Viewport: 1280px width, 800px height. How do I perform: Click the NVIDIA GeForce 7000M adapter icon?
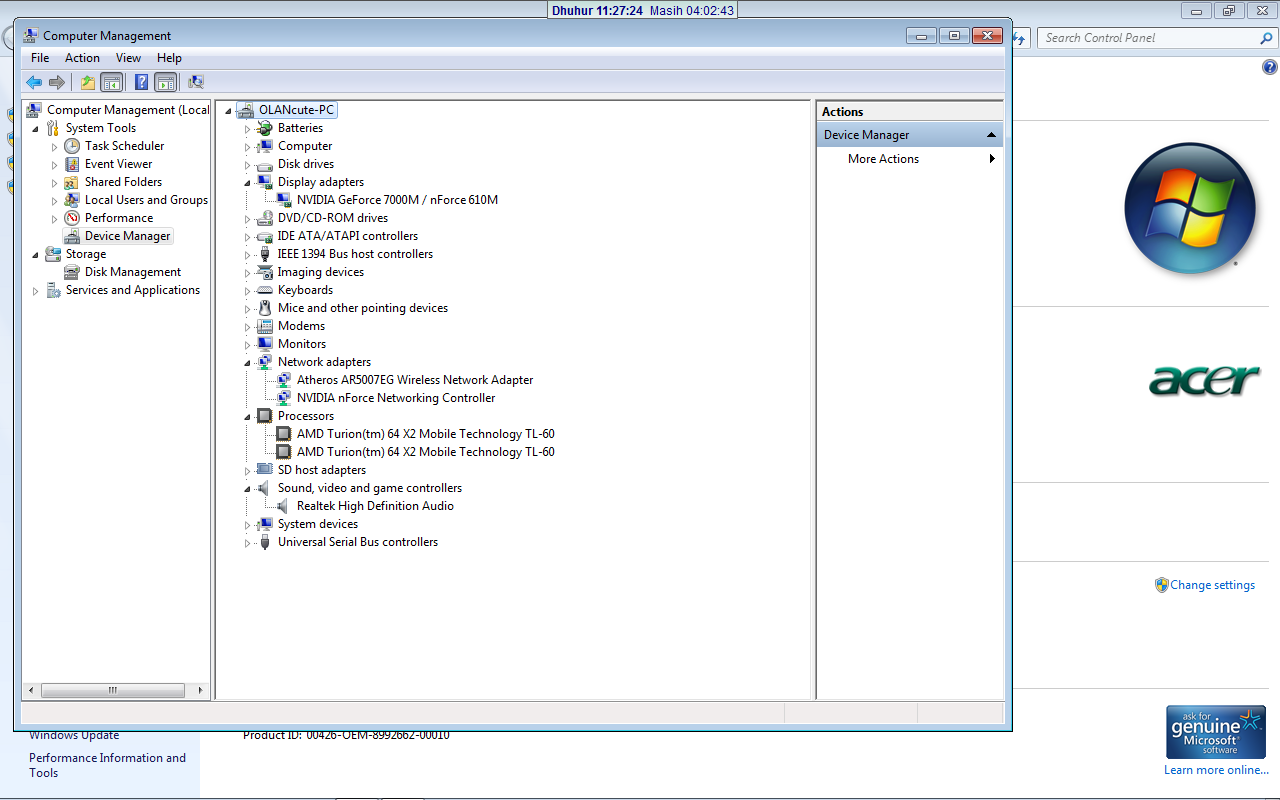pyautogui.click(x=283, y=200)
